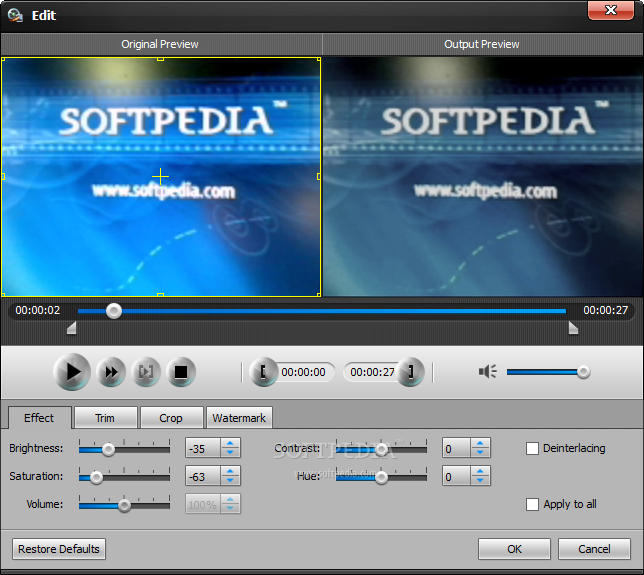Click the start time field 00:00:00
Image resolution: width=644 pixels, height=575 pixels.
pyautogui.click(x=303, y=372)
